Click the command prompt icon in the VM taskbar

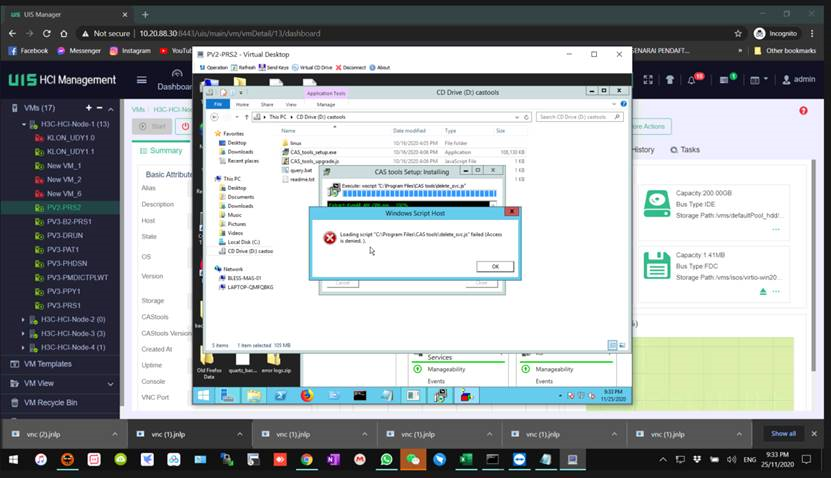coord(360,395)
